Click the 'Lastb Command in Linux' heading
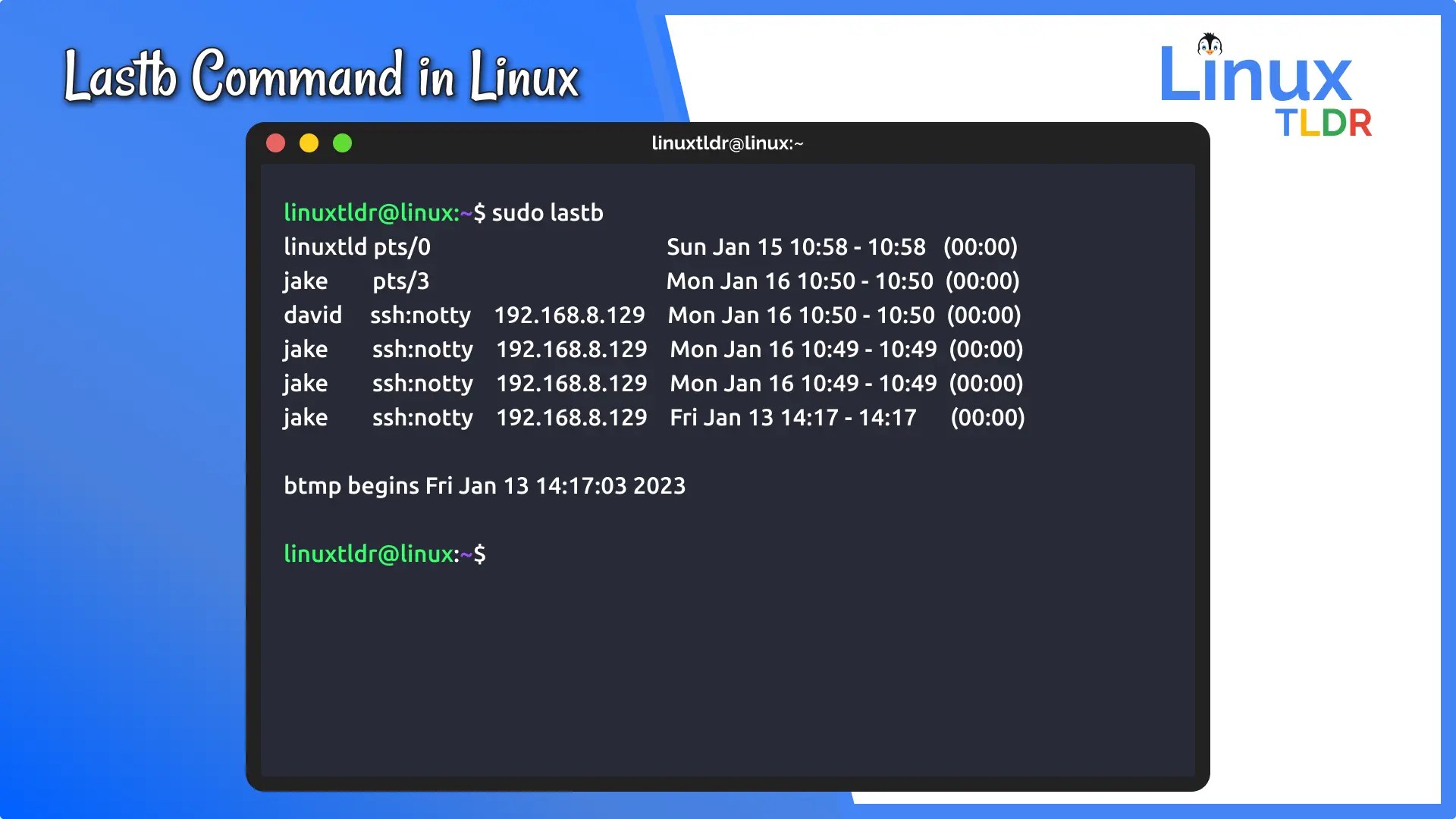 tap(322, 76)
